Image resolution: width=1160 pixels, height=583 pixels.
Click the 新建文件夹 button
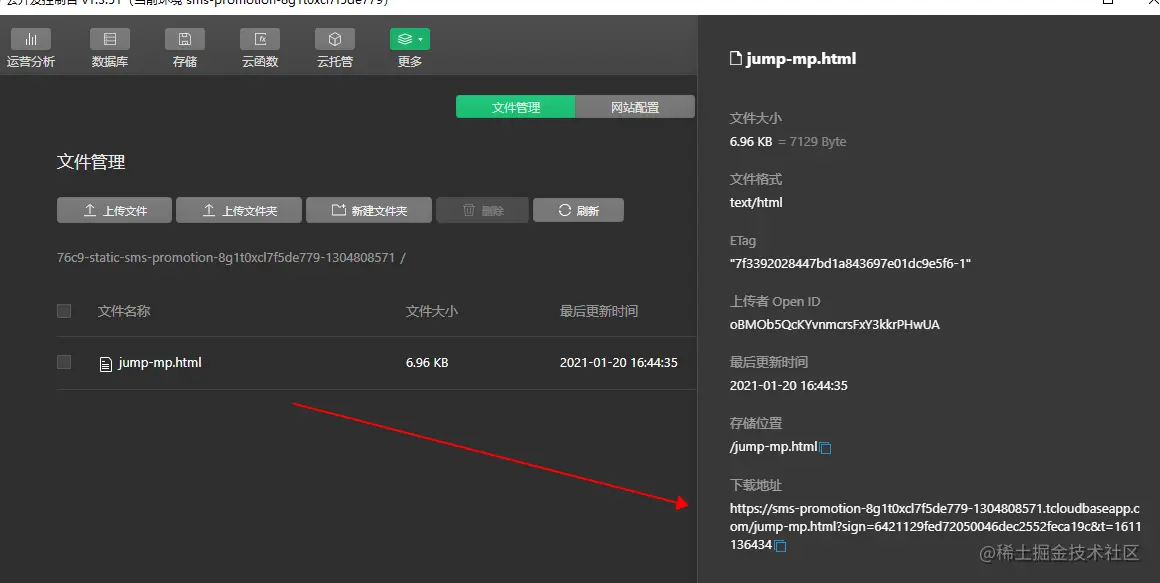click(369, 210)
